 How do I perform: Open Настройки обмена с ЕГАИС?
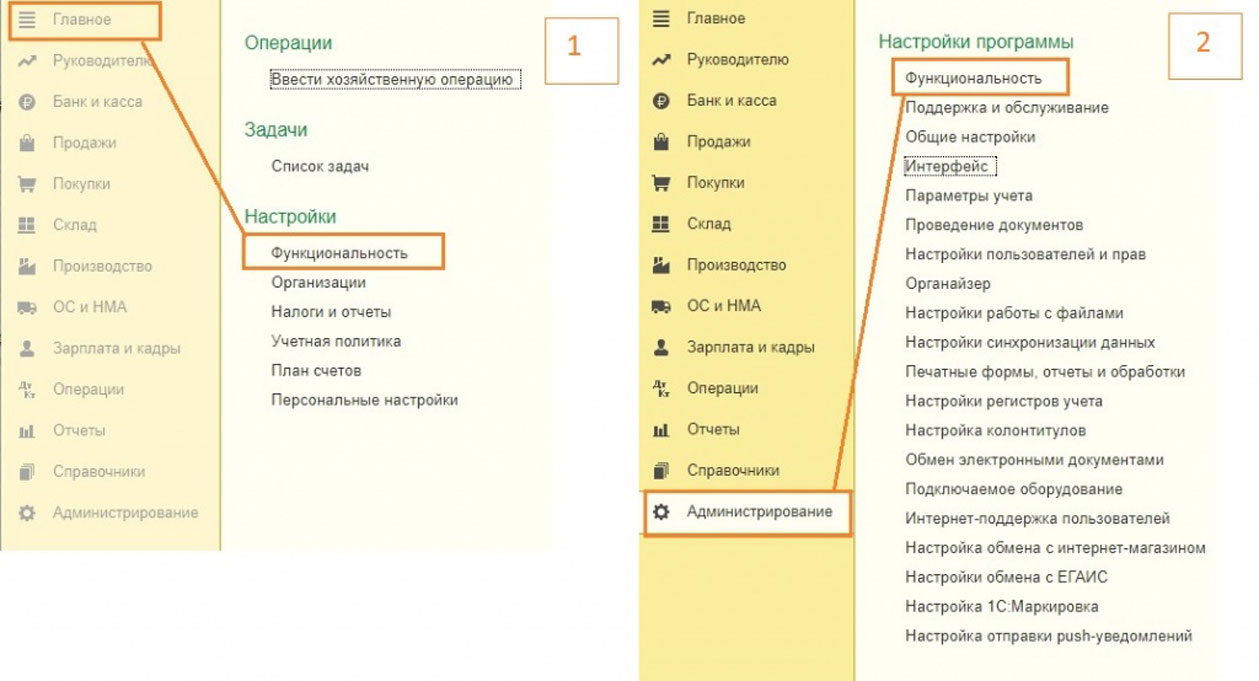click(x=1007, y=577)
